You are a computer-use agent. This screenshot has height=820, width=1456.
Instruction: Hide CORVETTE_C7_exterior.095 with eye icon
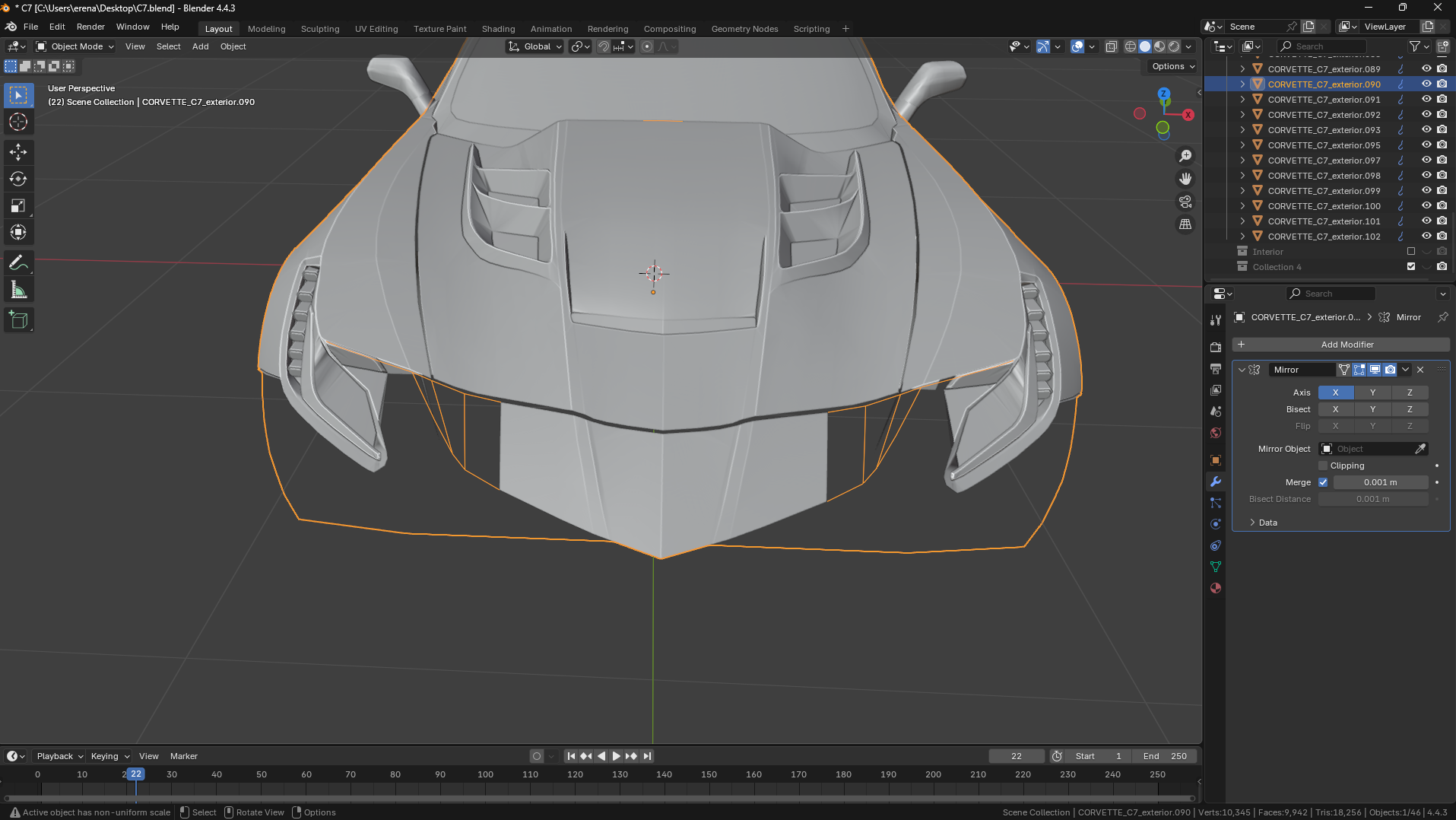pos(1426,145)
